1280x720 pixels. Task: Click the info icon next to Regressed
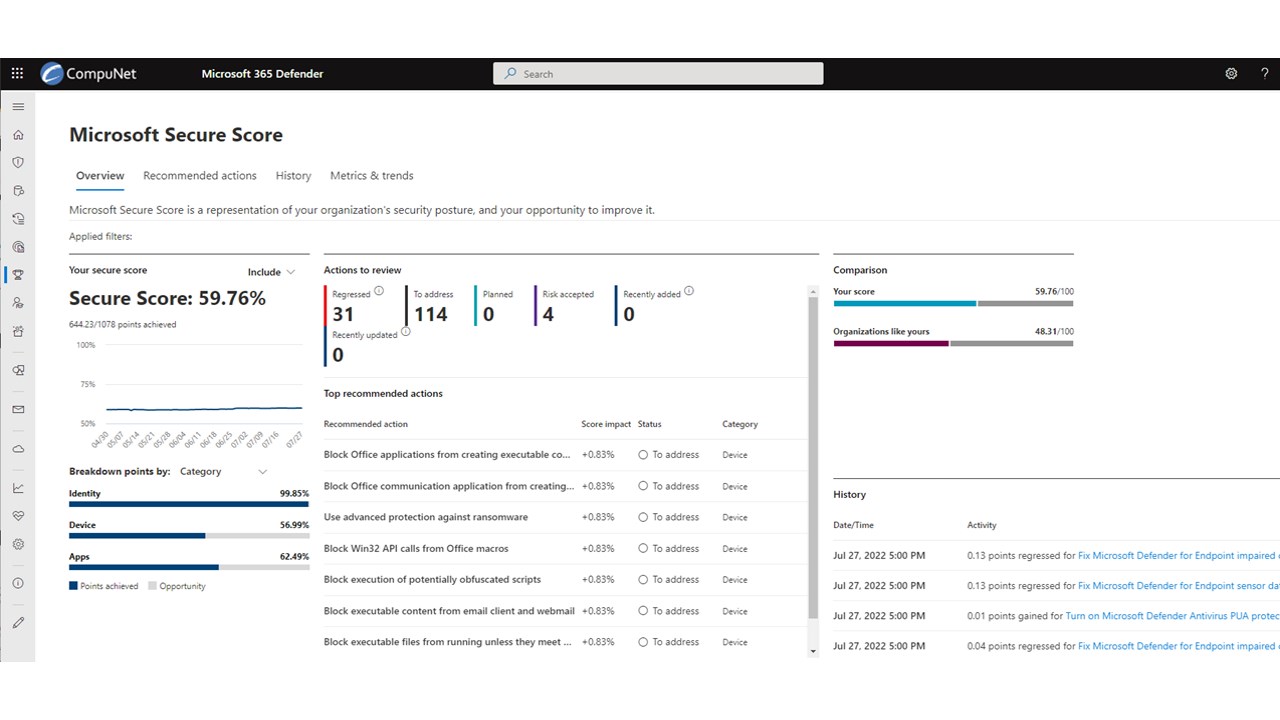pyautogui.click(x=379, y=291)
